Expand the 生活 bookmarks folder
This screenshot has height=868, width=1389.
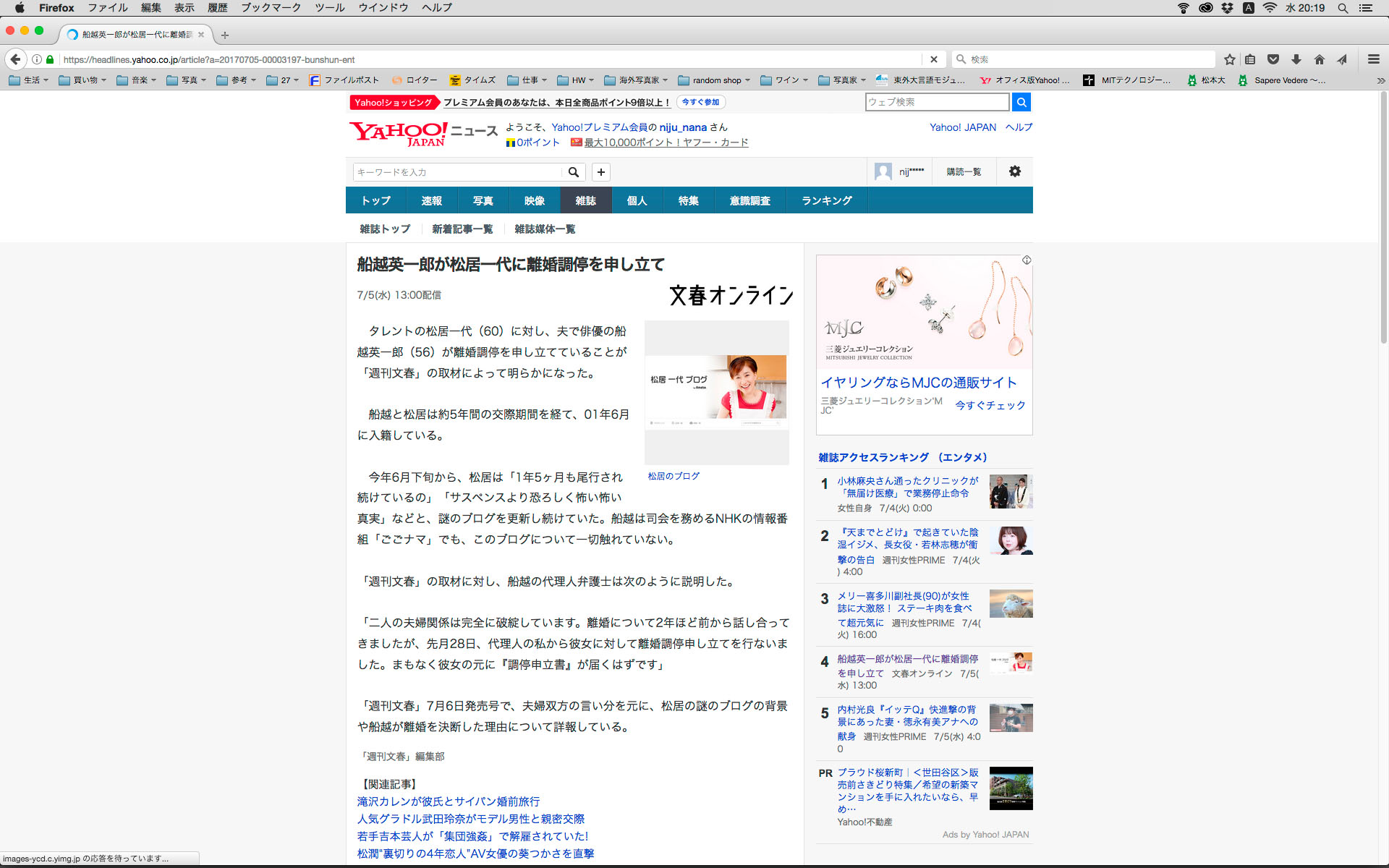[29, 80]
